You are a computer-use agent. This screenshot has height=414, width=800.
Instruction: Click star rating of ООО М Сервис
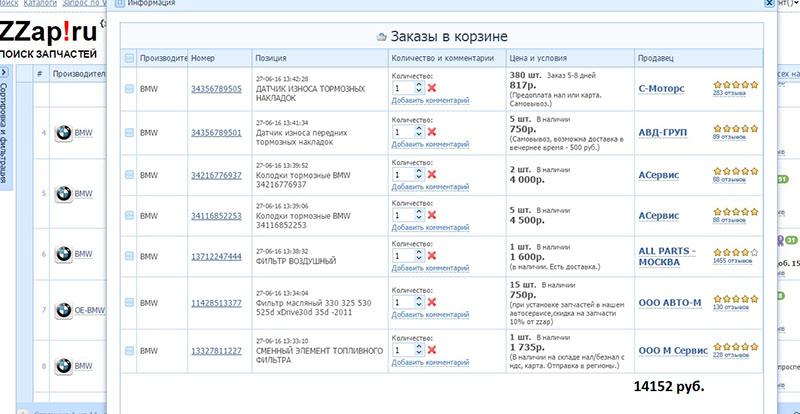click(x=736, y=347)
